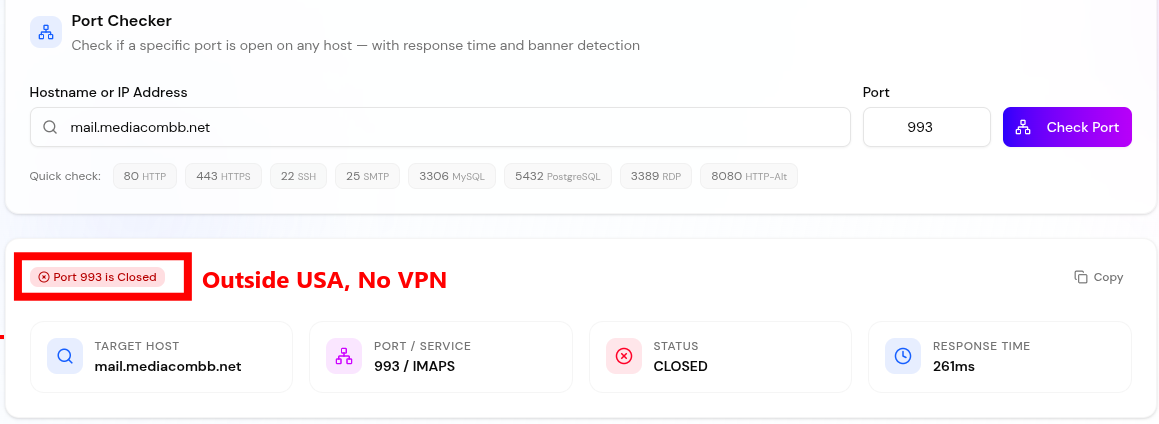The image size is (1159, 424).
Task: Pick the 3389 RDP quick check
Action: tap(656, 176)
